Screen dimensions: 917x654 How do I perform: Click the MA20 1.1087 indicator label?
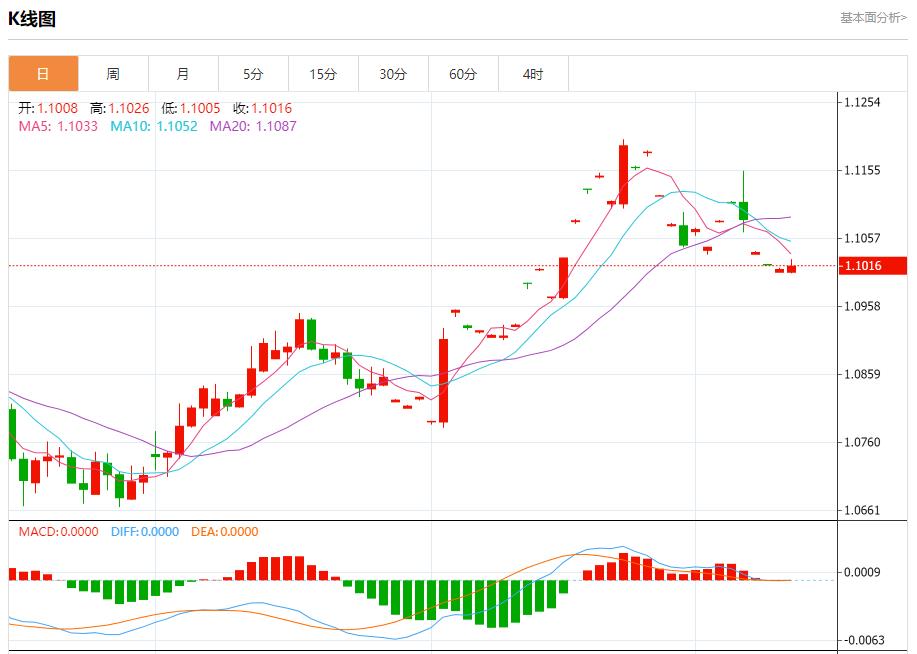point(252,126)
